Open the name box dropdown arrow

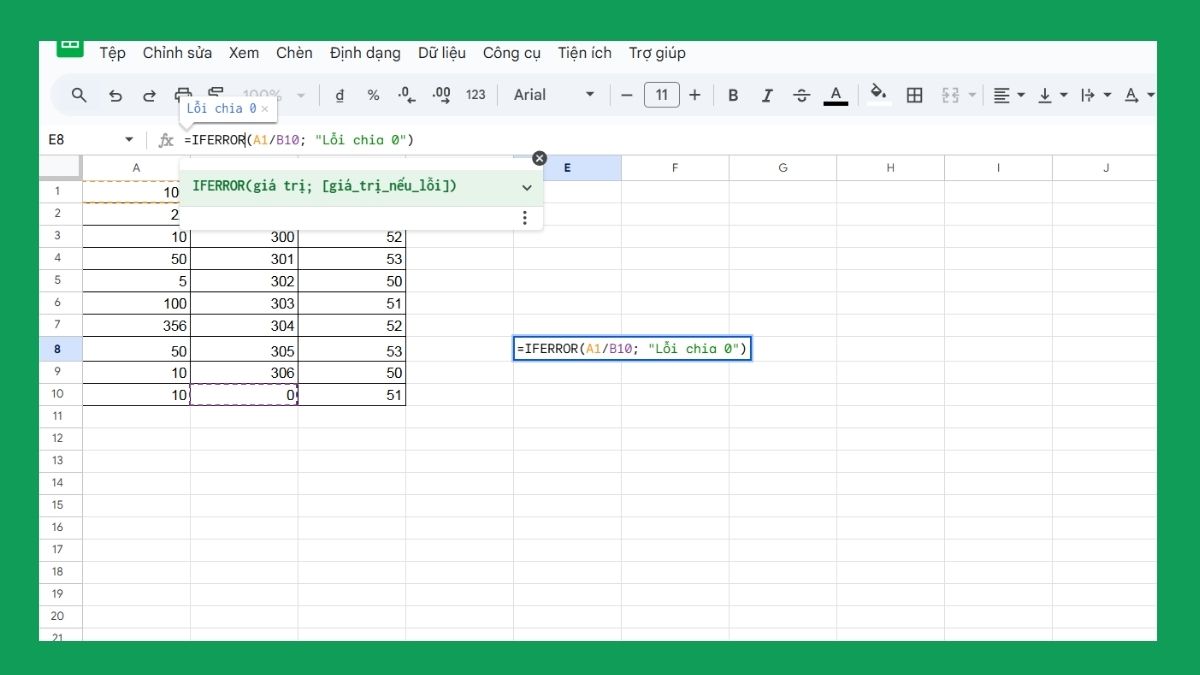pyautogui.click(x=128, y=140)
